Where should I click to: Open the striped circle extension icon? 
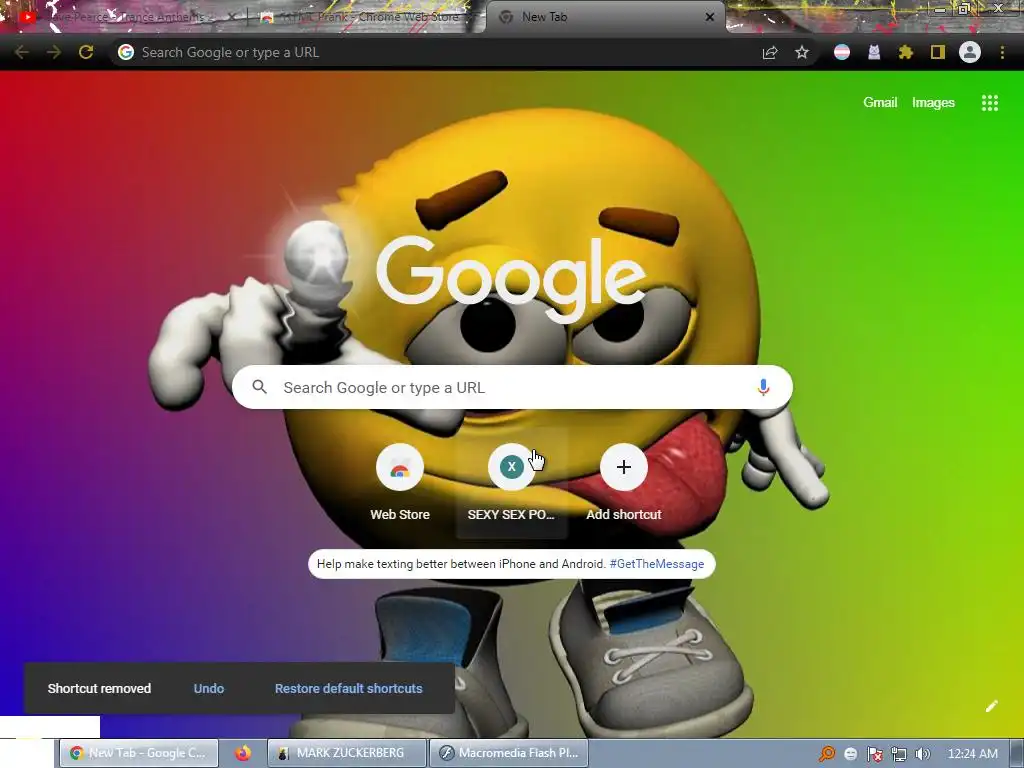pyautogui.click(x=842, y=52)
